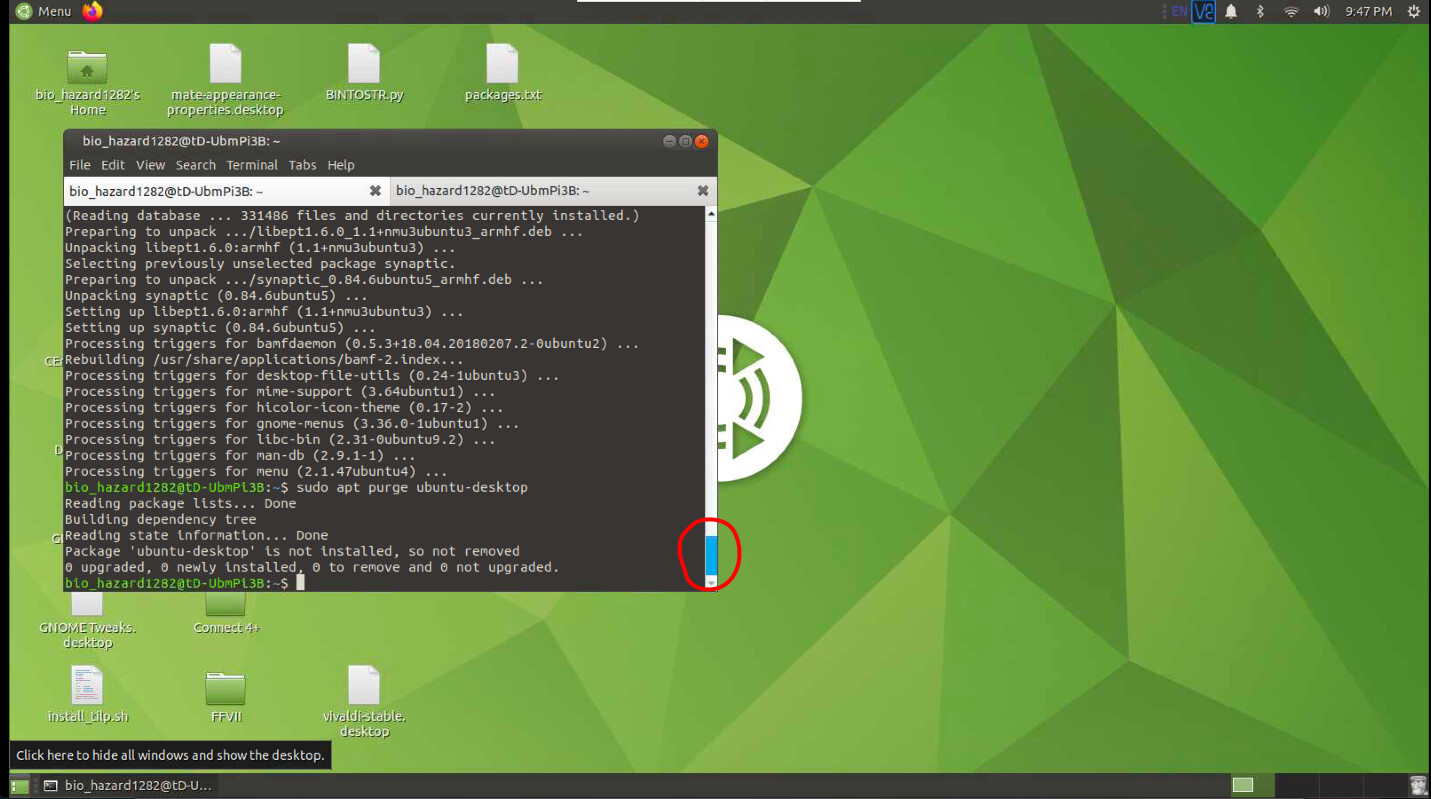Open the notification bell in the tray

[1230, 11]
